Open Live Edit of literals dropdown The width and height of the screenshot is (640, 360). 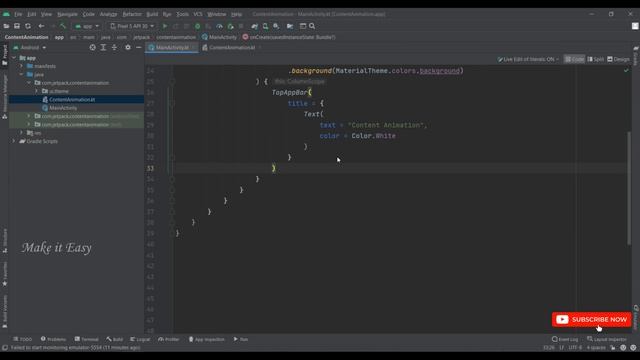click(x=528, y=59)
